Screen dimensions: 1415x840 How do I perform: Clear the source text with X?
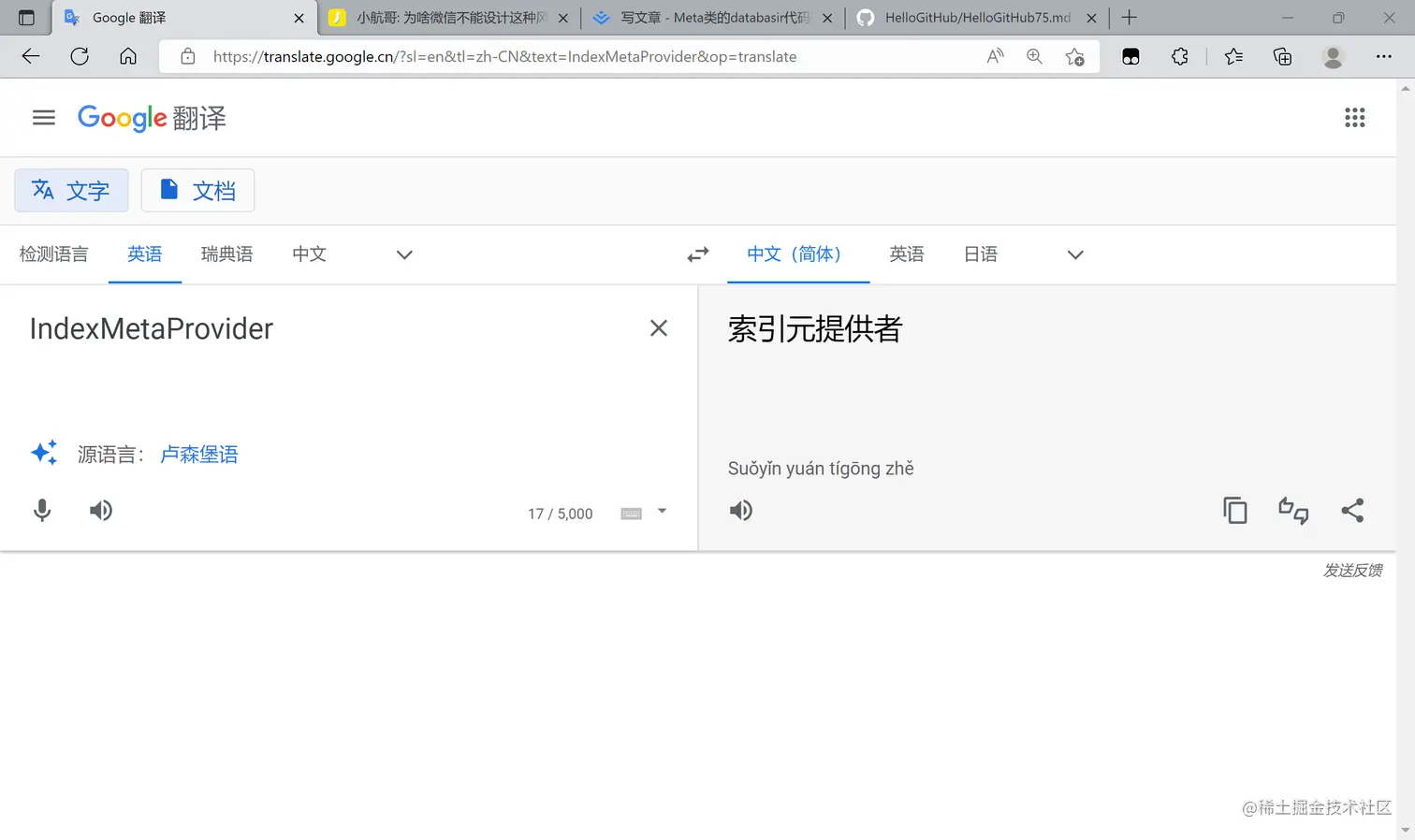point(659,328)
